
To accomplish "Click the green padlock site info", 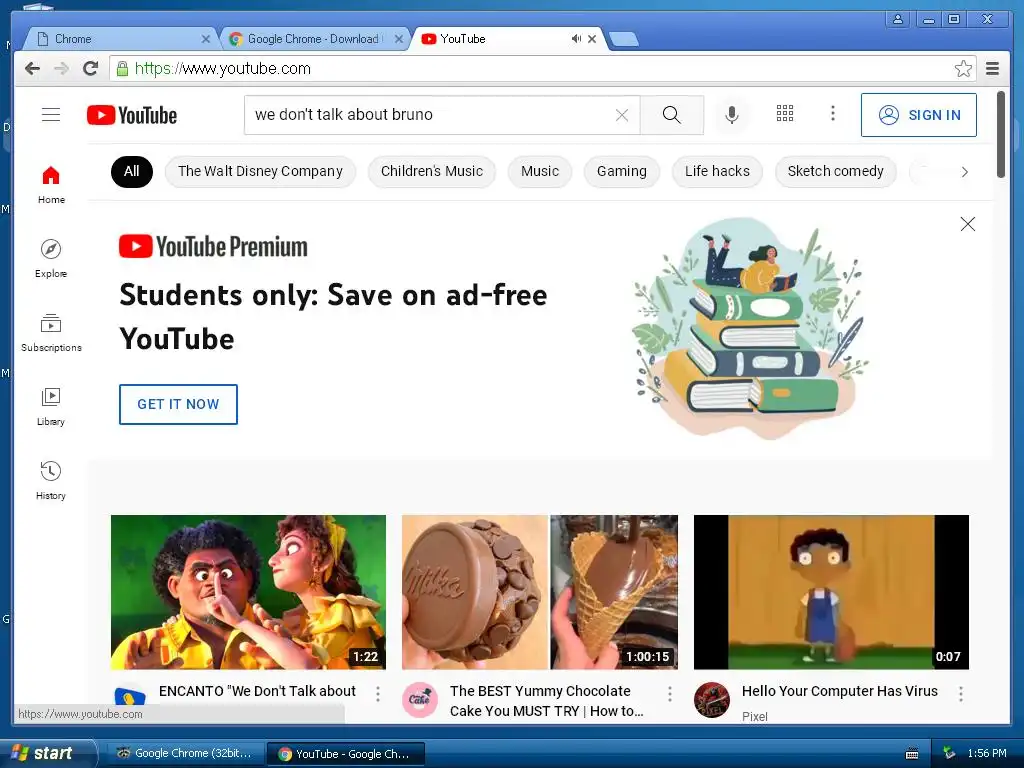I will pos(122,69).
